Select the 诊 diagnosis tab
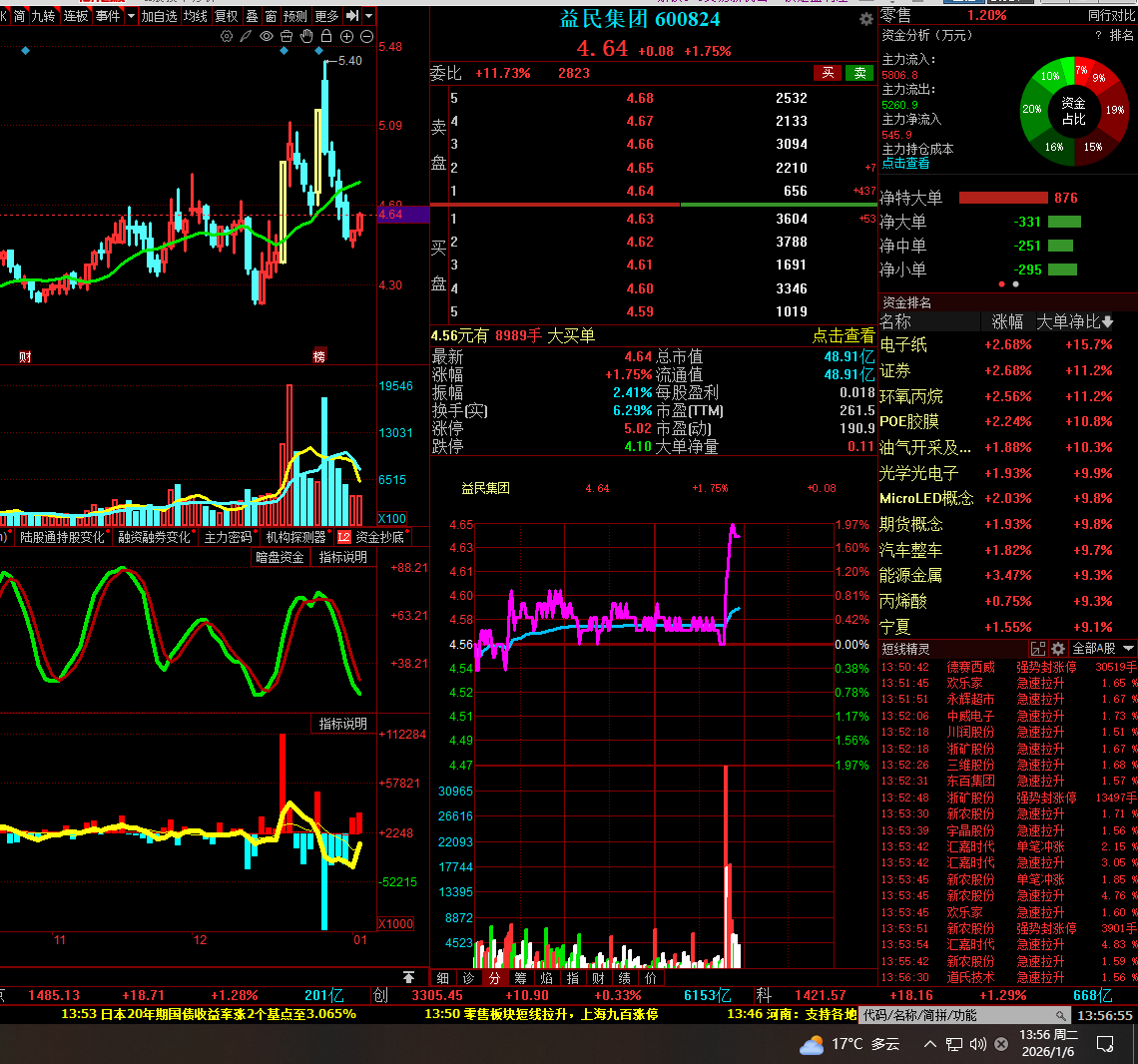The height and width of the screenshot is (1064, 1138). (469, 978)
